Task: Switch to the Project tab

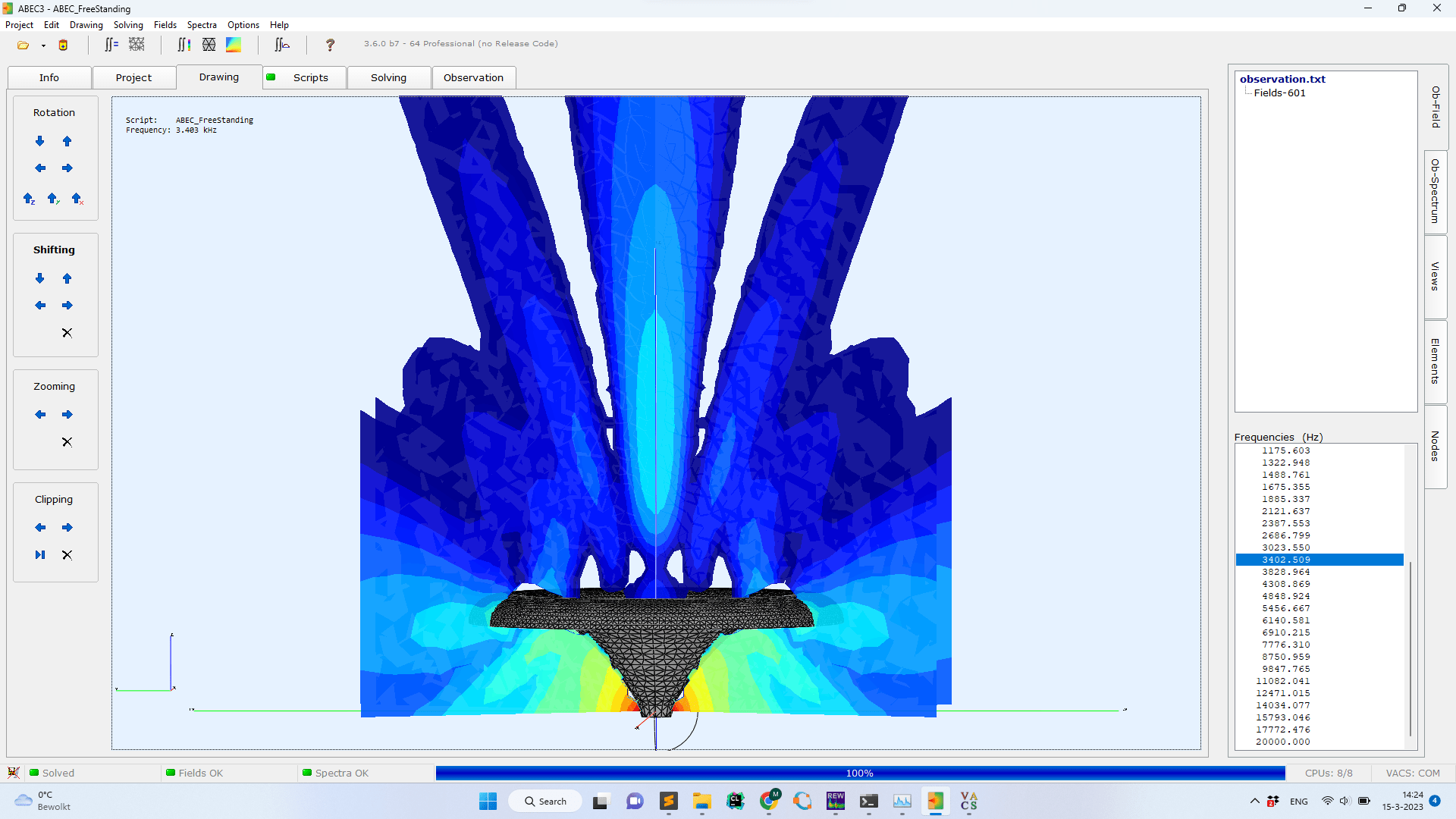Action: click(133, 78)
